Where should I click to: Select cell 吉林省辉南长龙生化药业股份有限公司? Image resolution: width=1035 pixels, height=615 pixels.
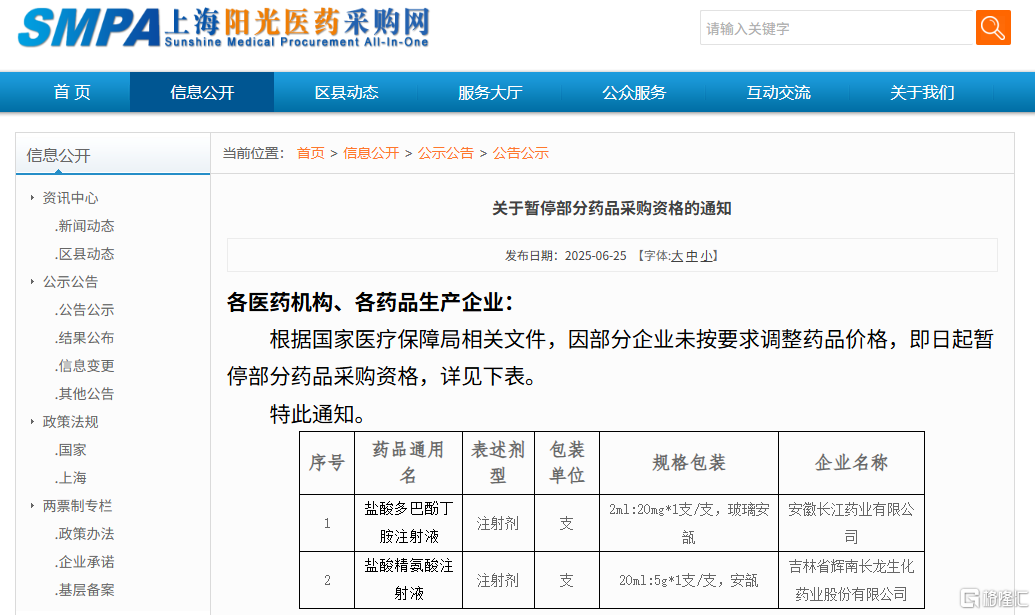[x=851, y=579]
